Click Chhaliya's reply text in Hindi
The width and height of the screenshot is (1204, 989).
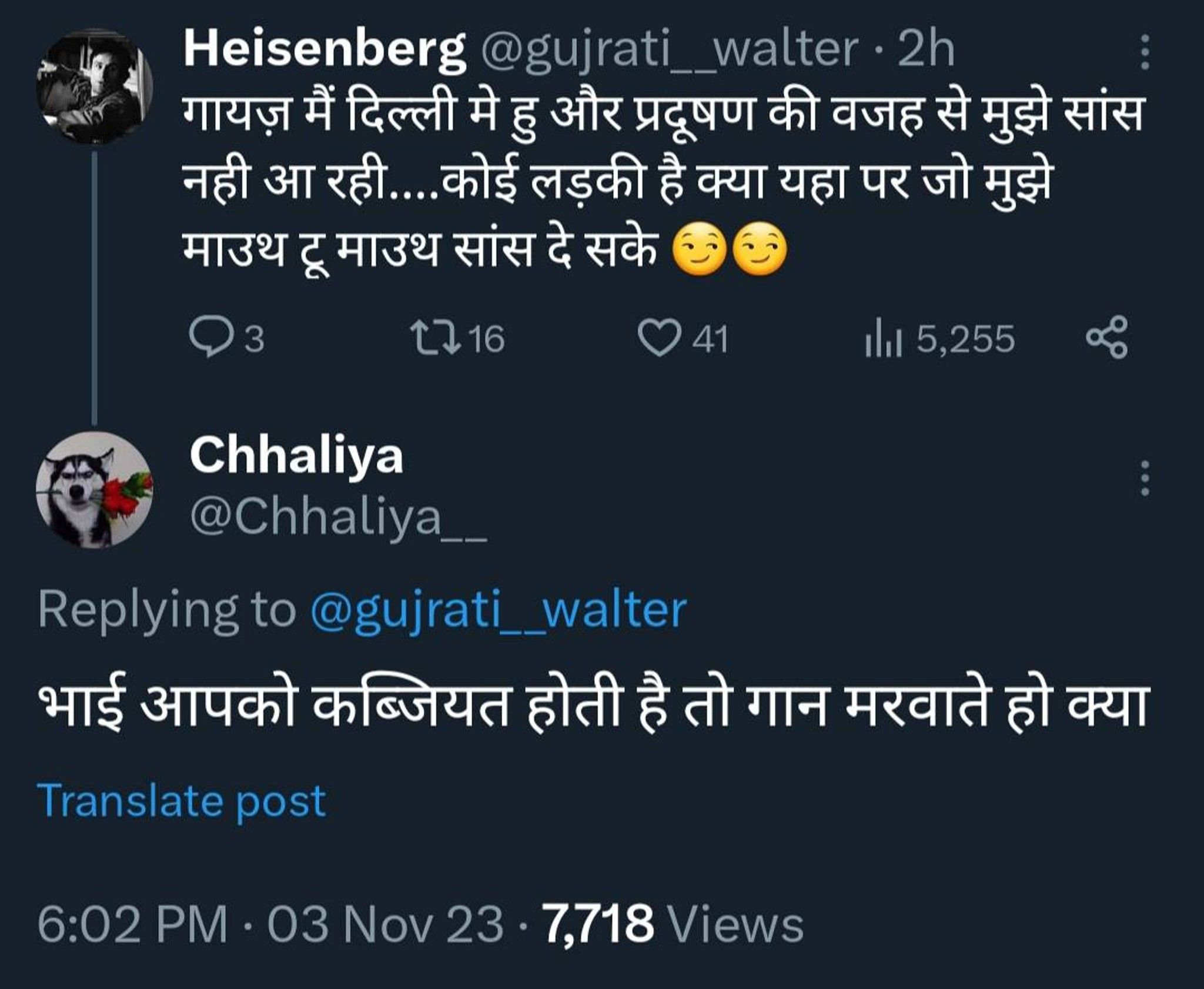click(x=593, y=707)
